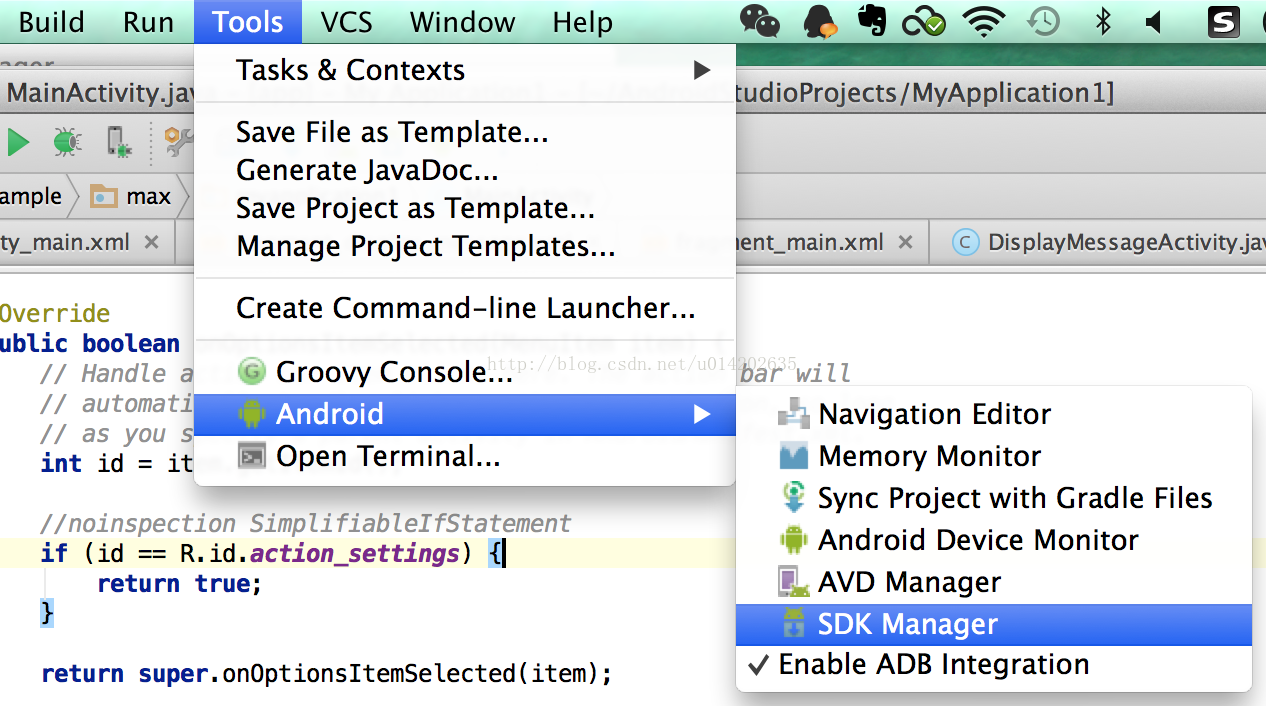Screen dimensions: 1266x706
Task: Click the AVD Manager icon
Action: click(793, 582)
